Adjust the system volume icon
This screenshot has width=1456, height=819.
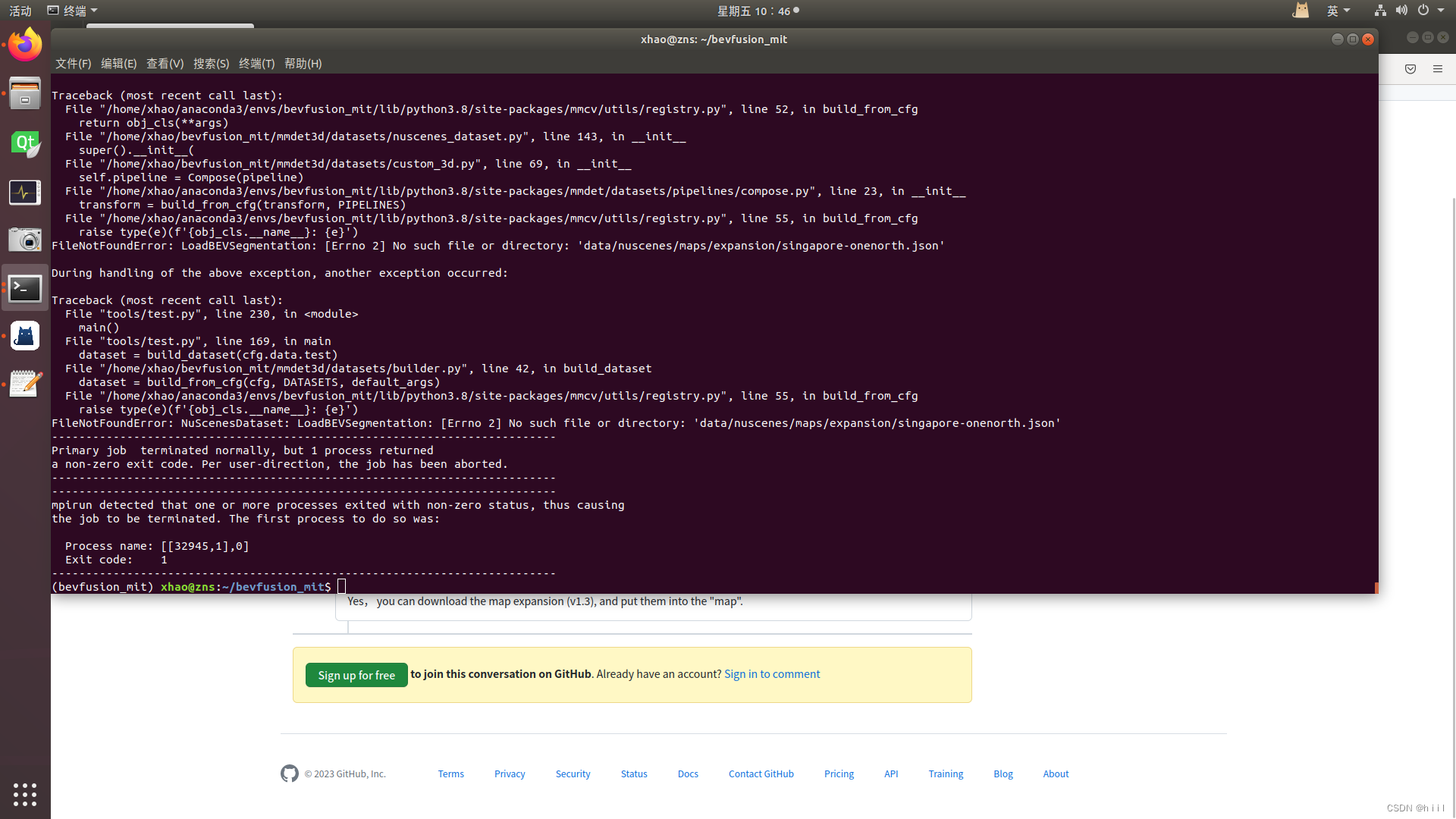pyautogui.click(x=1401, y=11)
